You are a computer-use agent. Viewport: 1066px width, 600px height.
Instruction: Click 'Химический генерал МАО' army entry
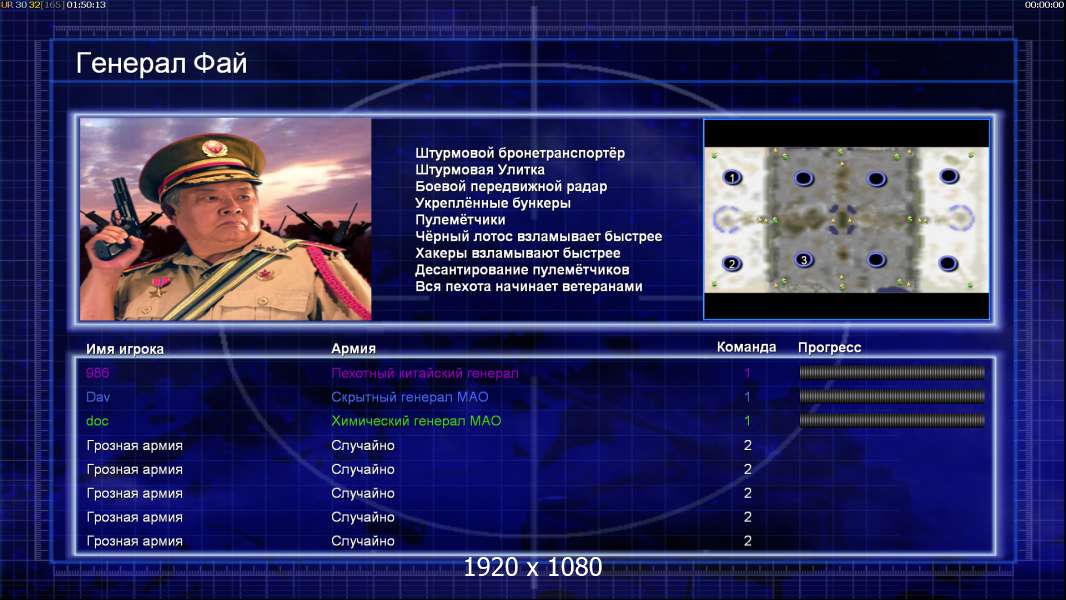(x=416, y=421)
